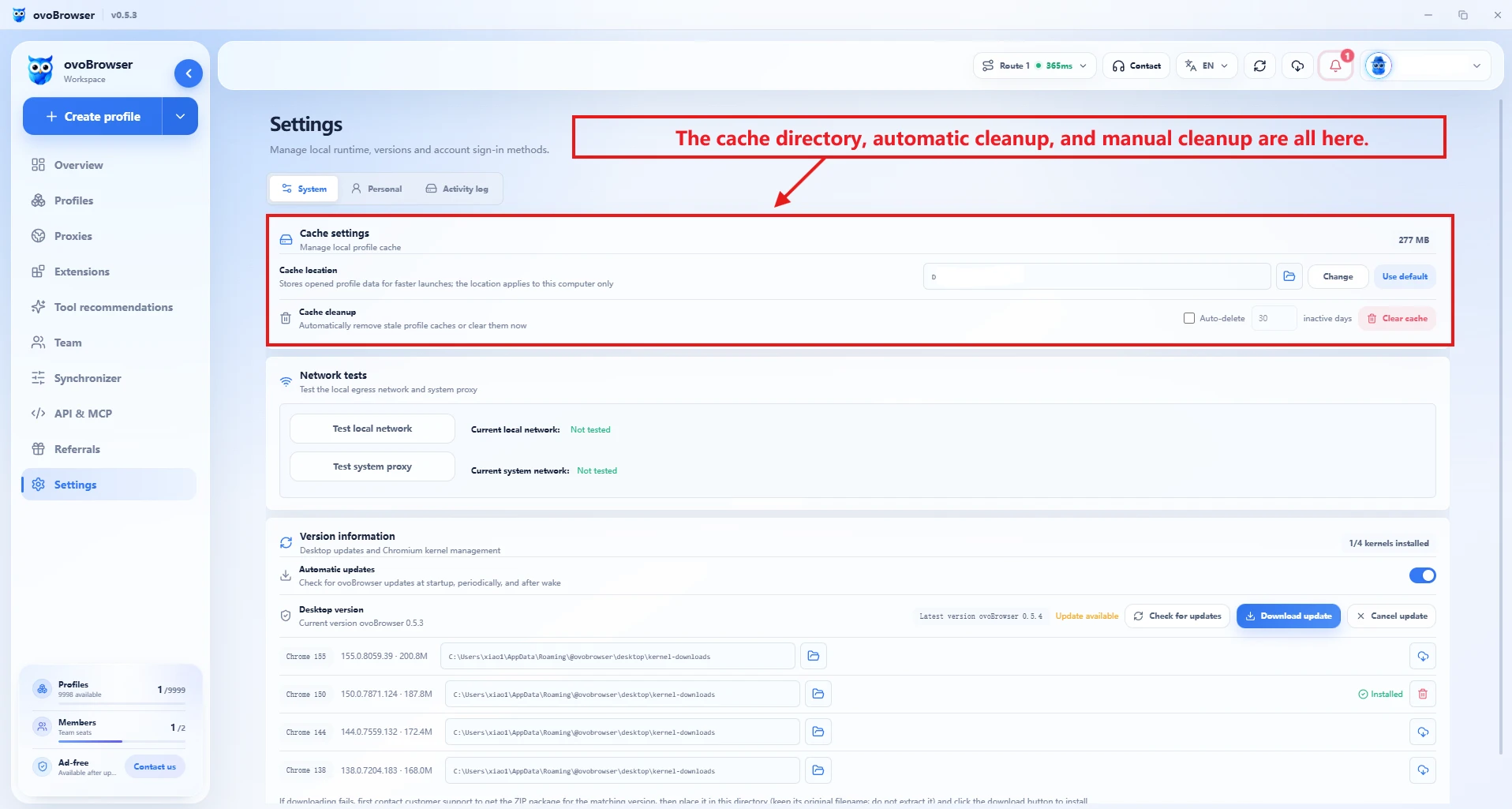Click the Contact support button
1512x809 pixels.
coord(1136,66)
